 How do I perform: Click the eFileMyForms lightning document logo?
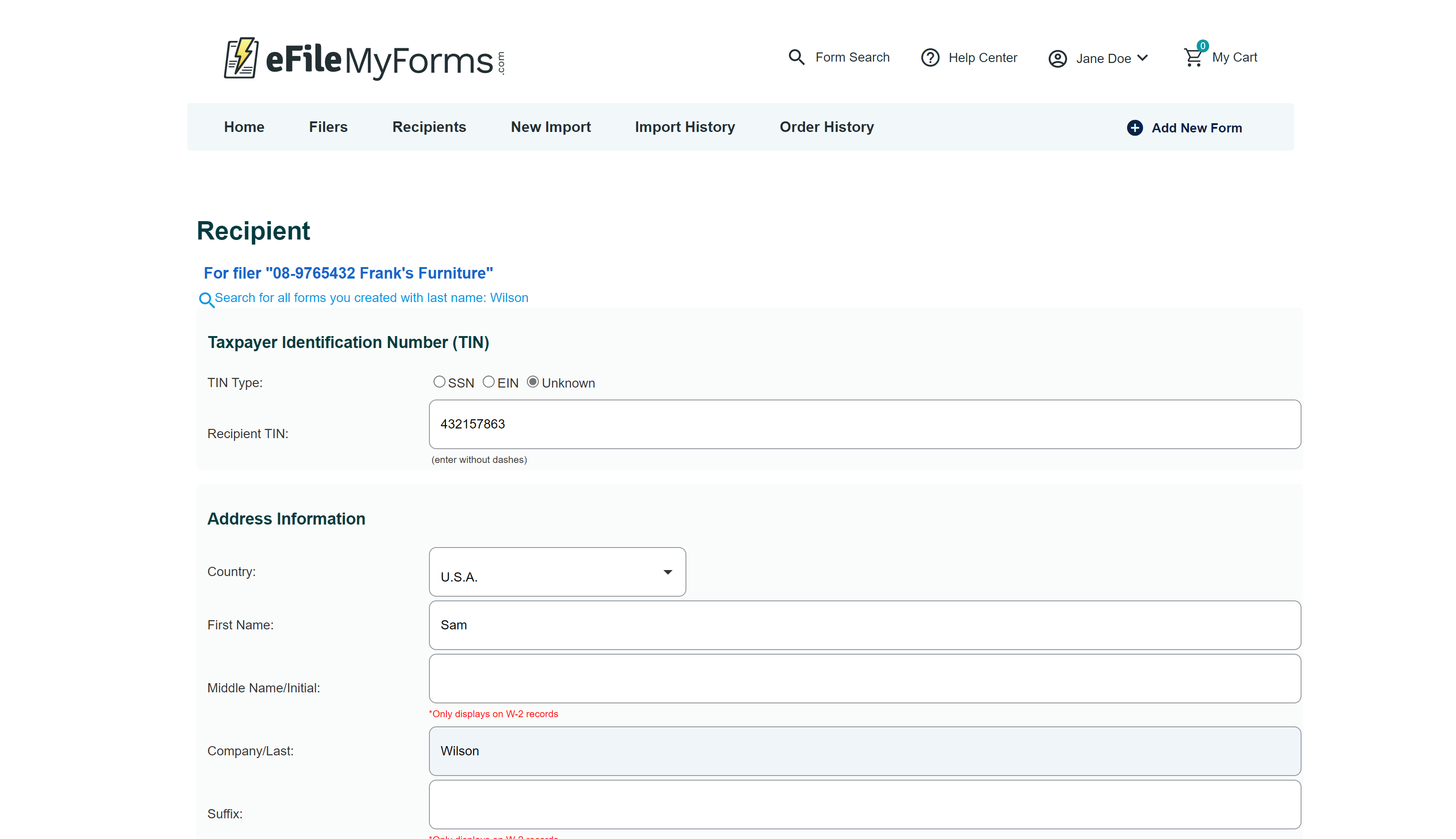241,58
